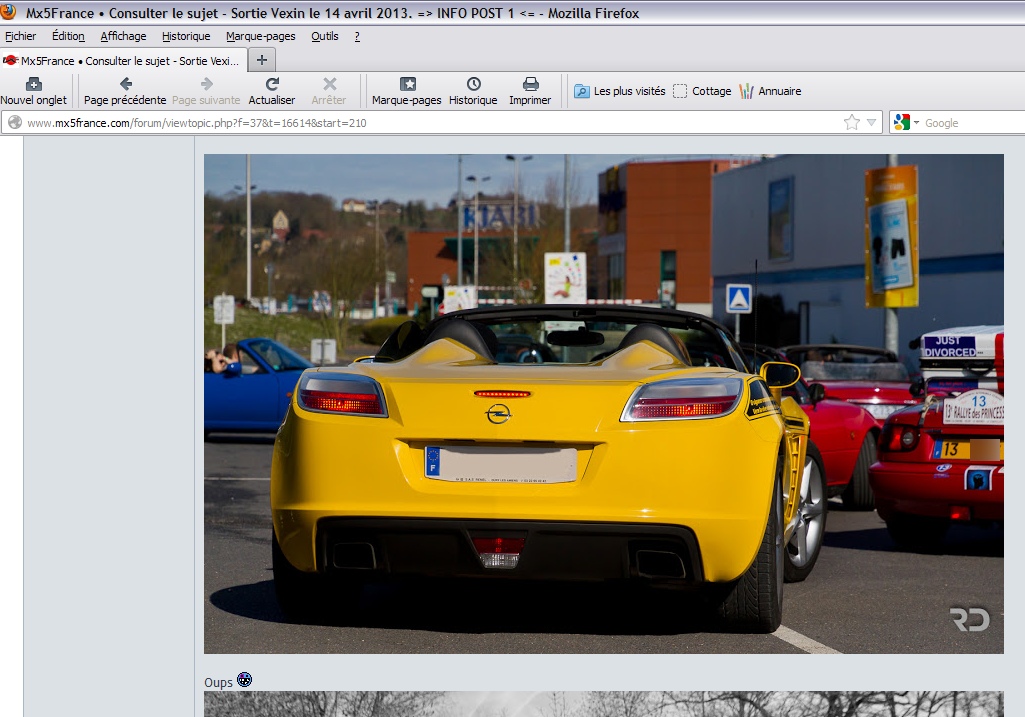Click the black and white photo below Oups

pos(603,704)
